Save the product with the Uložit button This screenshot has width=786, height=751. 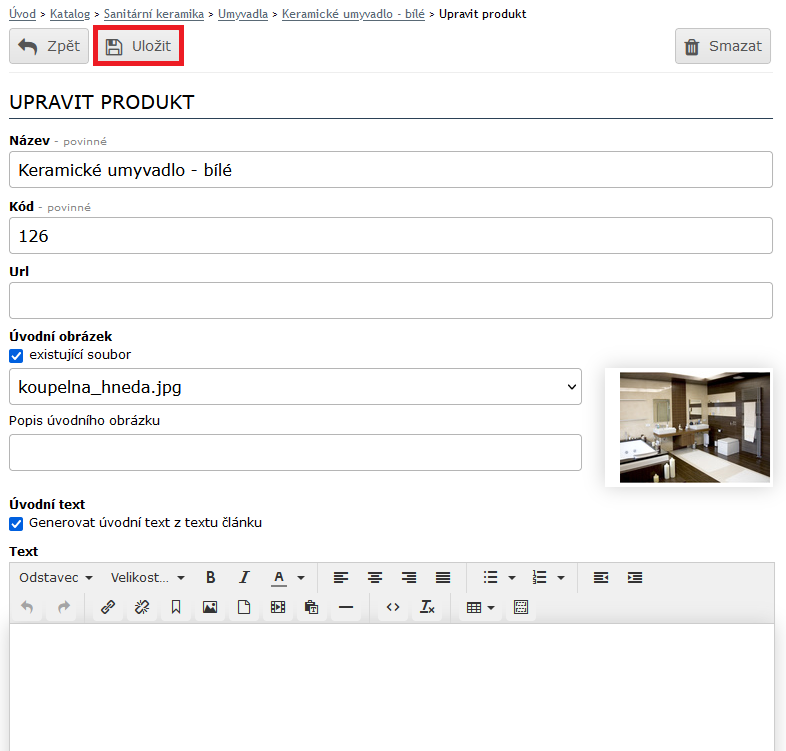(139, 46)
